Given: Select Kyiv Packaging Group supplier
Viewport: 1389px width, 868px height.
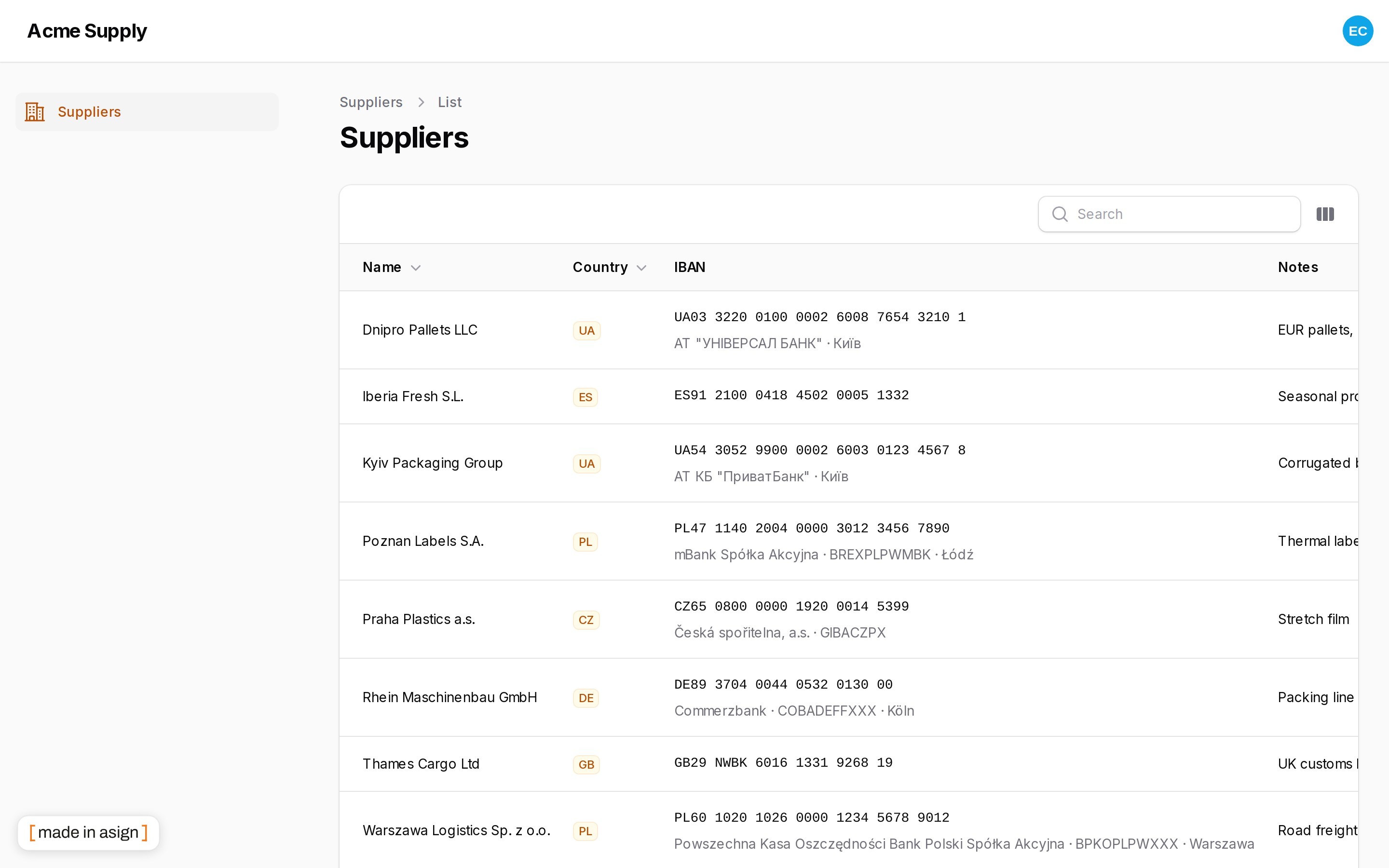Looking at the screenshot, I should point(432,463).
